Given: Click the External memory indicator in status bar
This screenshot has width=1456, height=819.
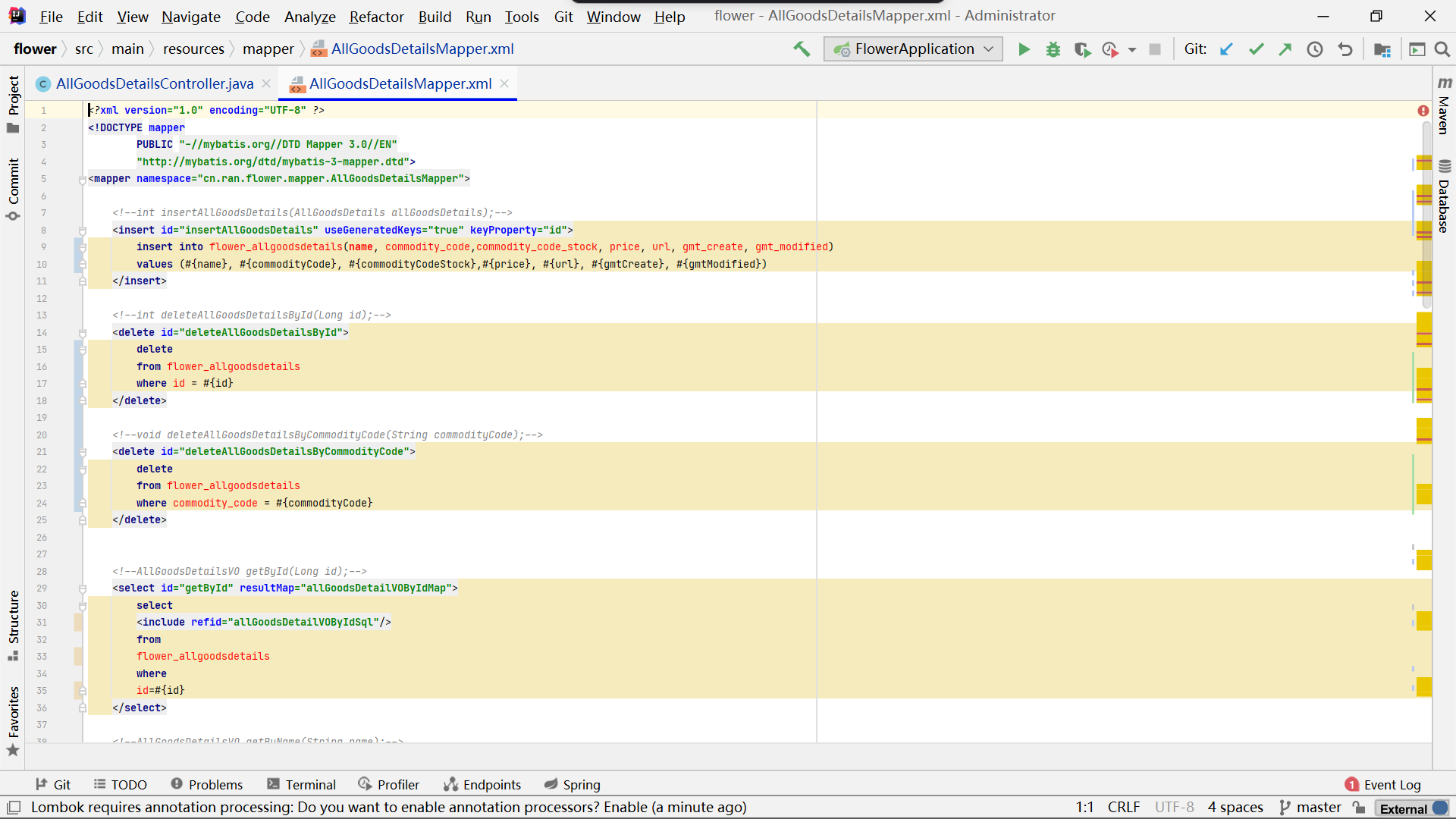Looking at the screenshot, I should [1413, 808].
